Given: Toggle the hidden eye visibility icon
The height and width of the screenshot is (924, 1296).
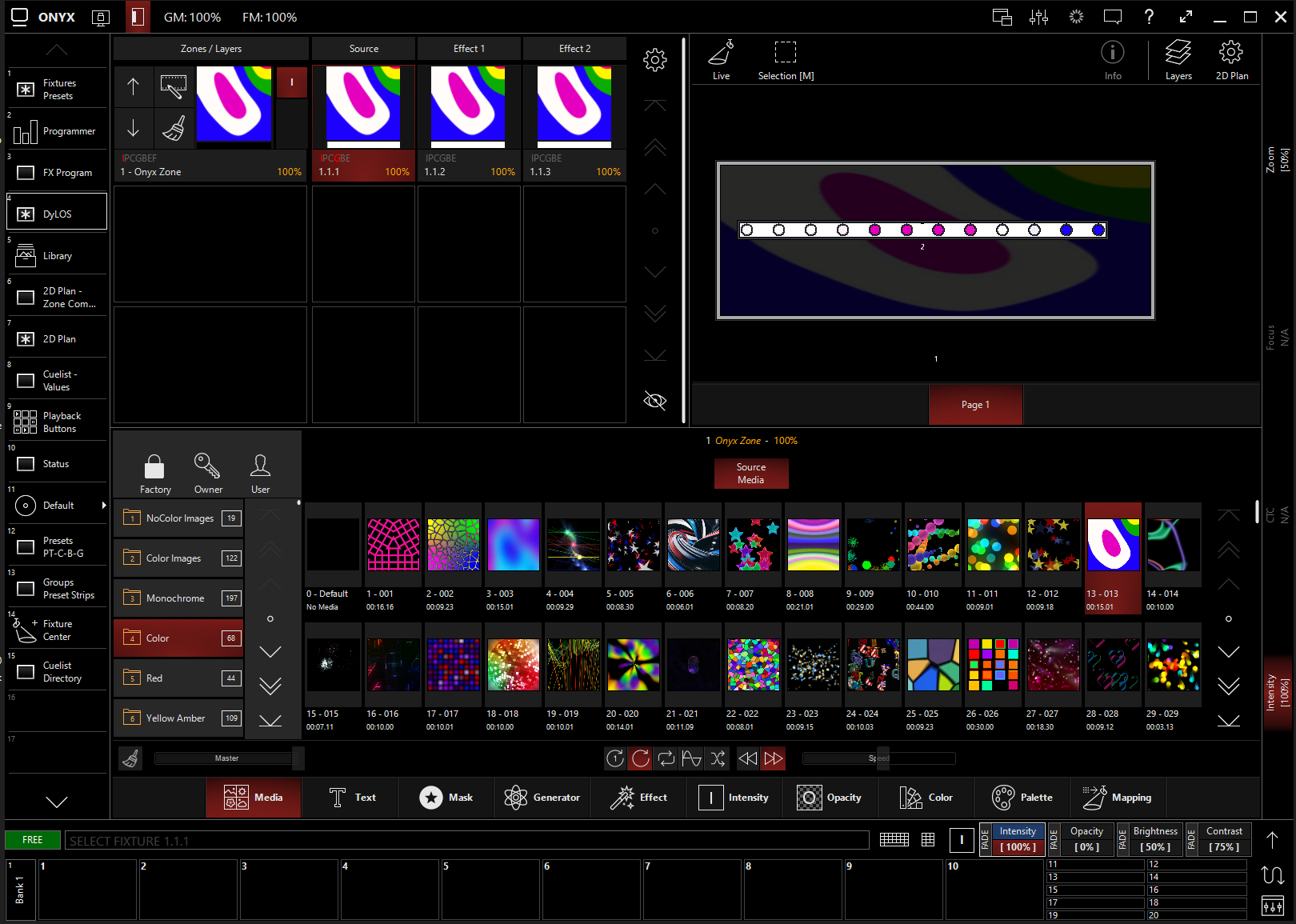Looking at the screenshot, I should coord(655,401).
